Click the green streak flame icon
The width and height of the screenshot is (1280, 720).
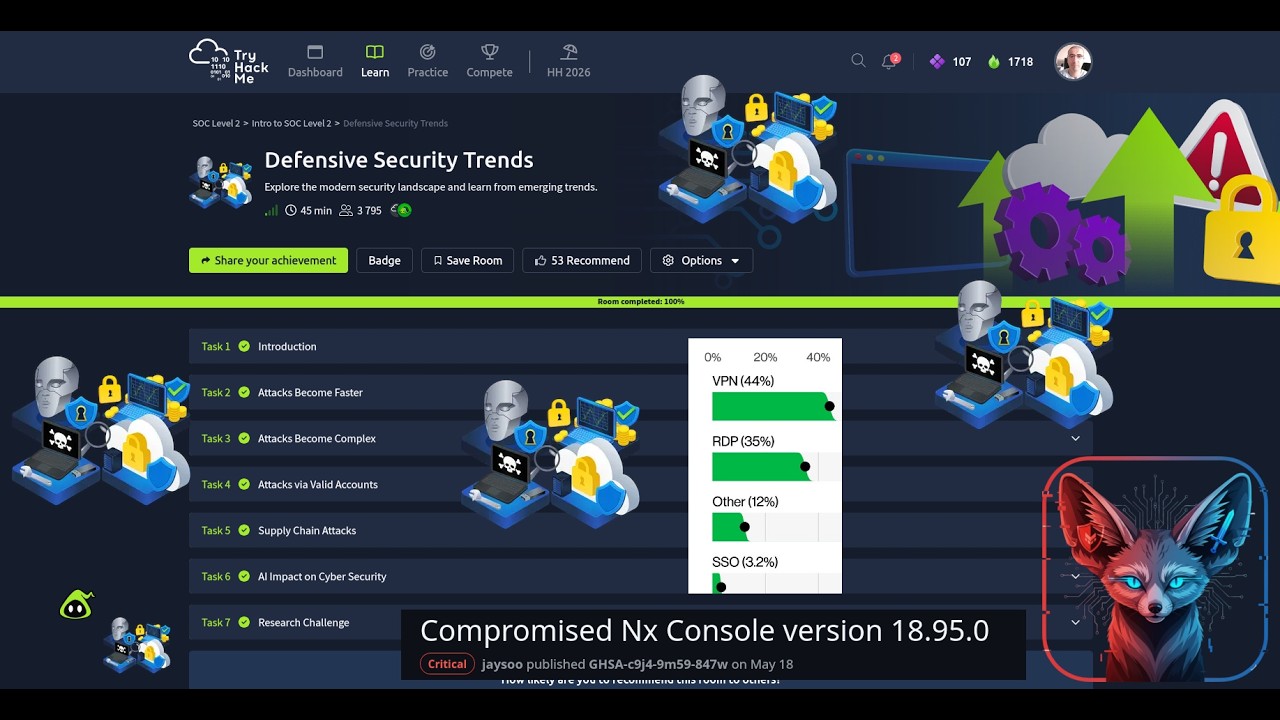click(993, 61)
